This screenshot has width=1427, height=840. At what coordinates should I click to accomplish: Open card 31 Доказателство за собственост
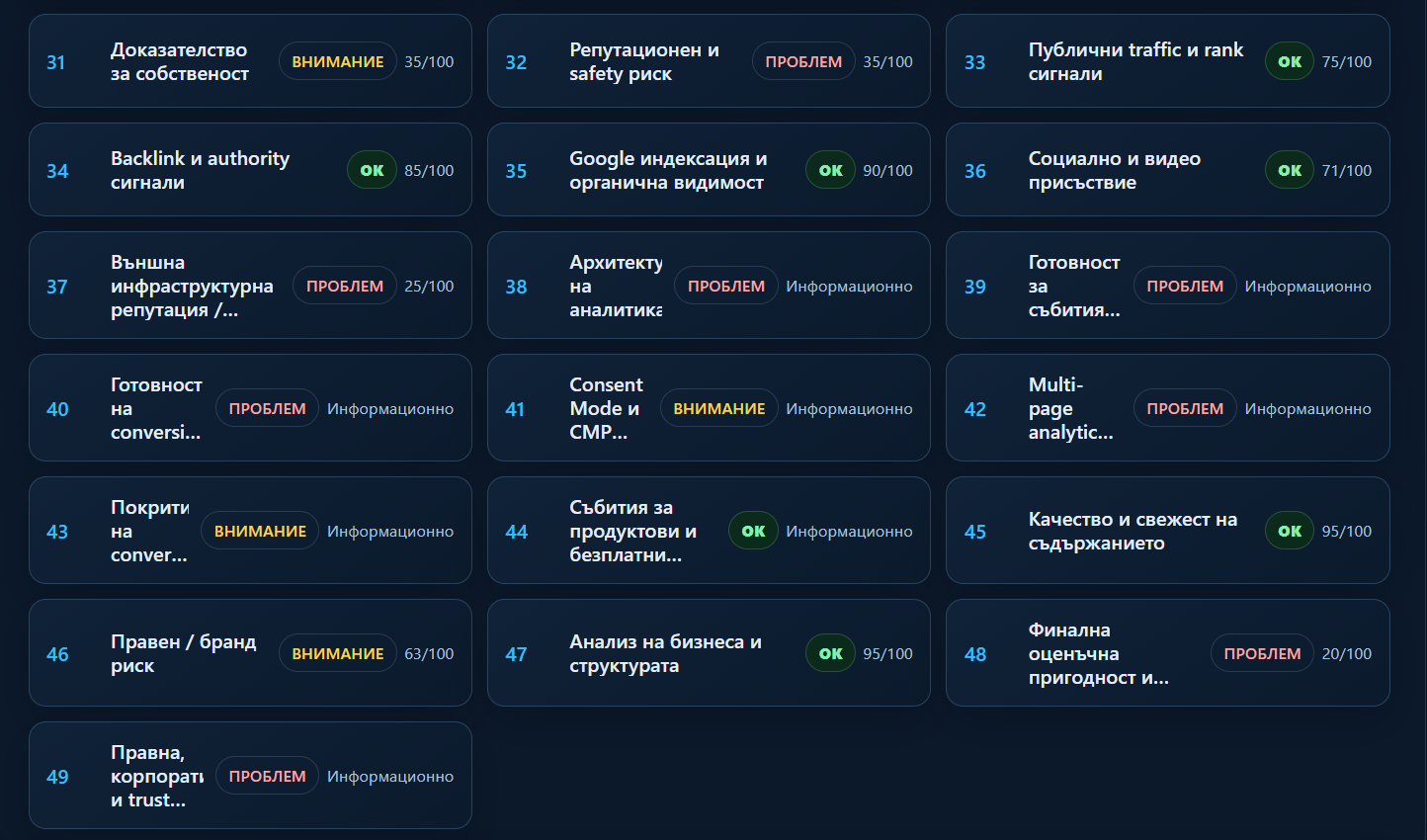(250, 61)
